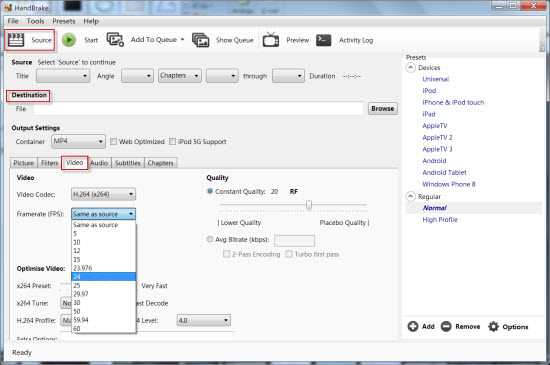Choose 15 in the framerate list

click(103, 259)
